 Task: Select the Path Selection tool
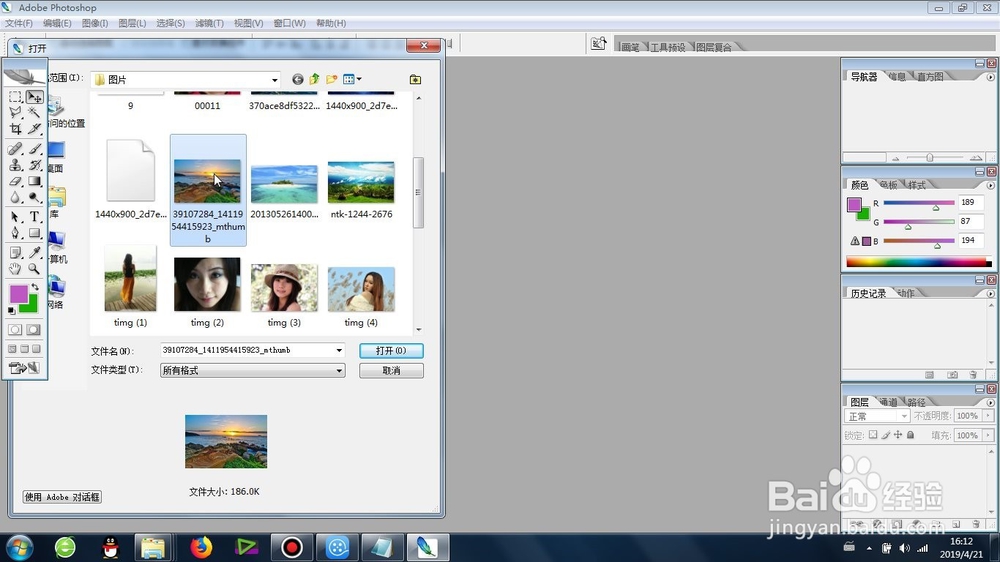tap(15, 218)
